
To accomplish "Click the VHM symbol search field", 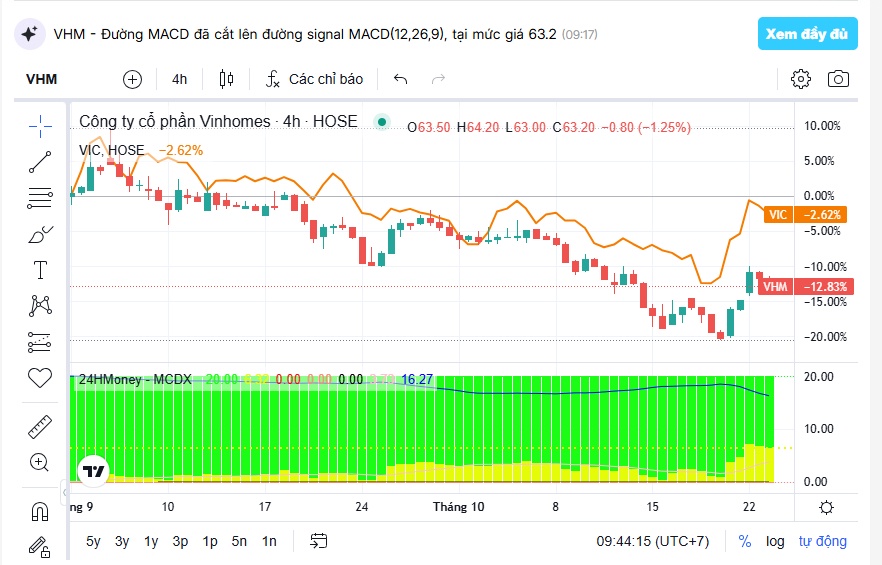I will pos(42,79).
